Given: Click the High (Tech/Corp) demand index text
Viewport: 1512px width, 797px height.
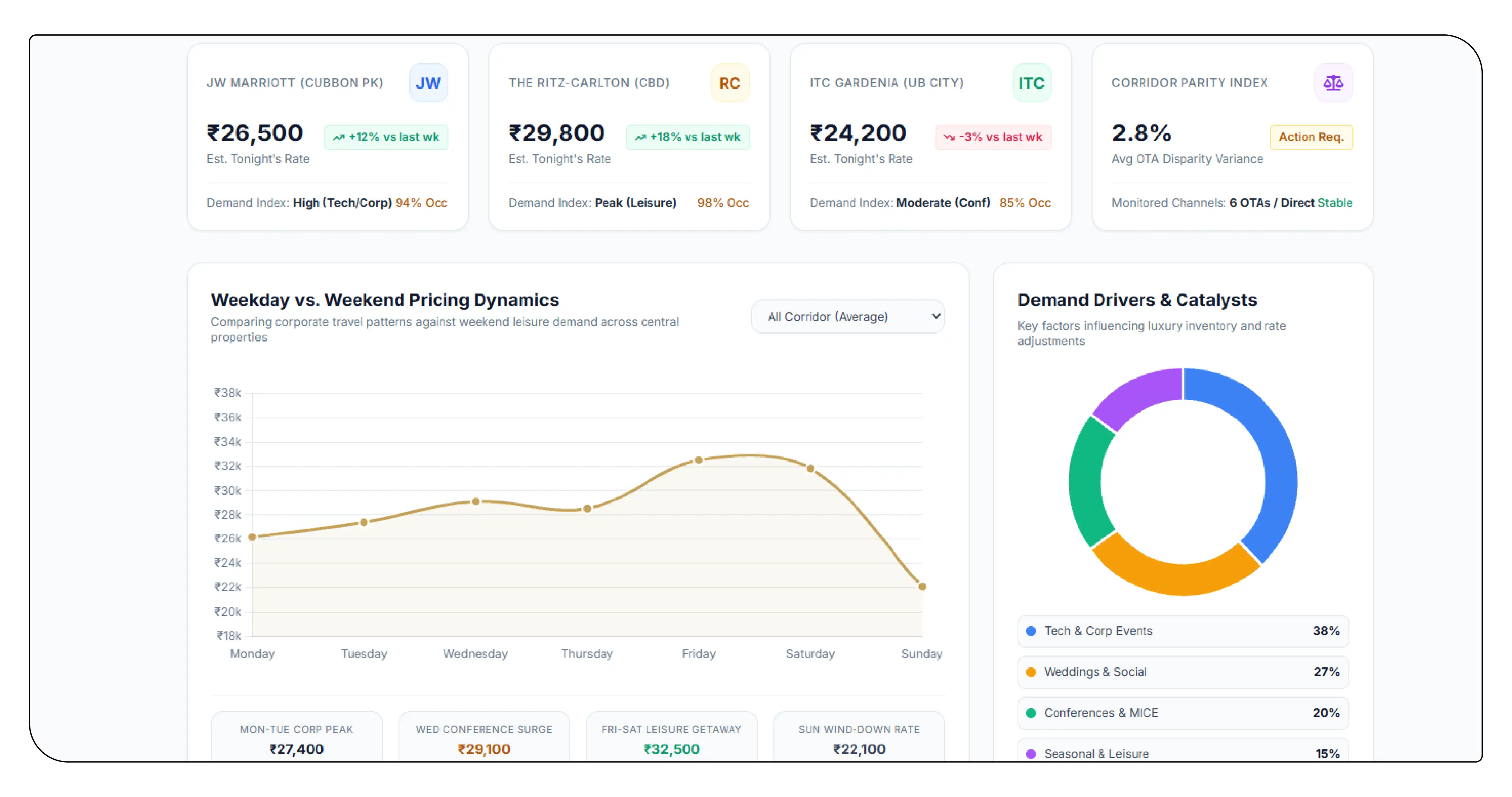Looking at the screenshot, I should [342, 202].
